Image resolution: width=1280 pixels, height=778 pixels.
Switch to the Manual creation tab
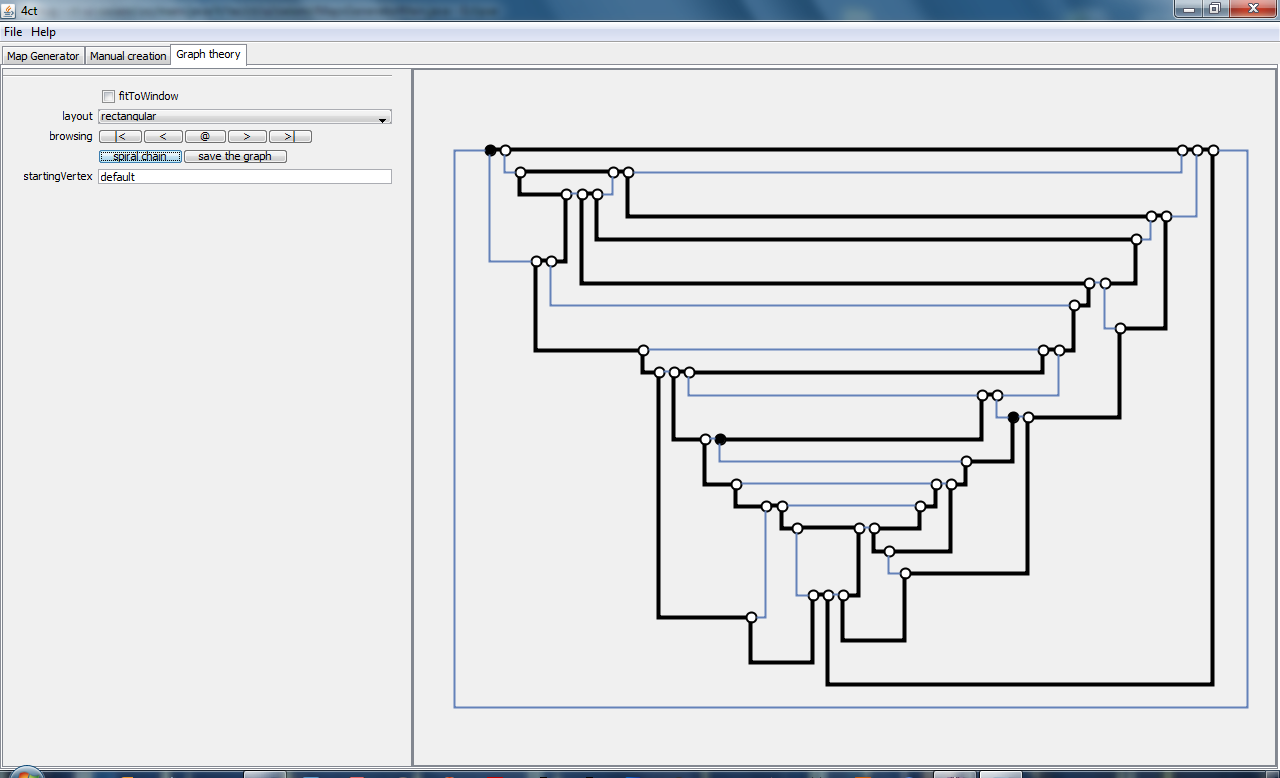[x=128, y=56]
